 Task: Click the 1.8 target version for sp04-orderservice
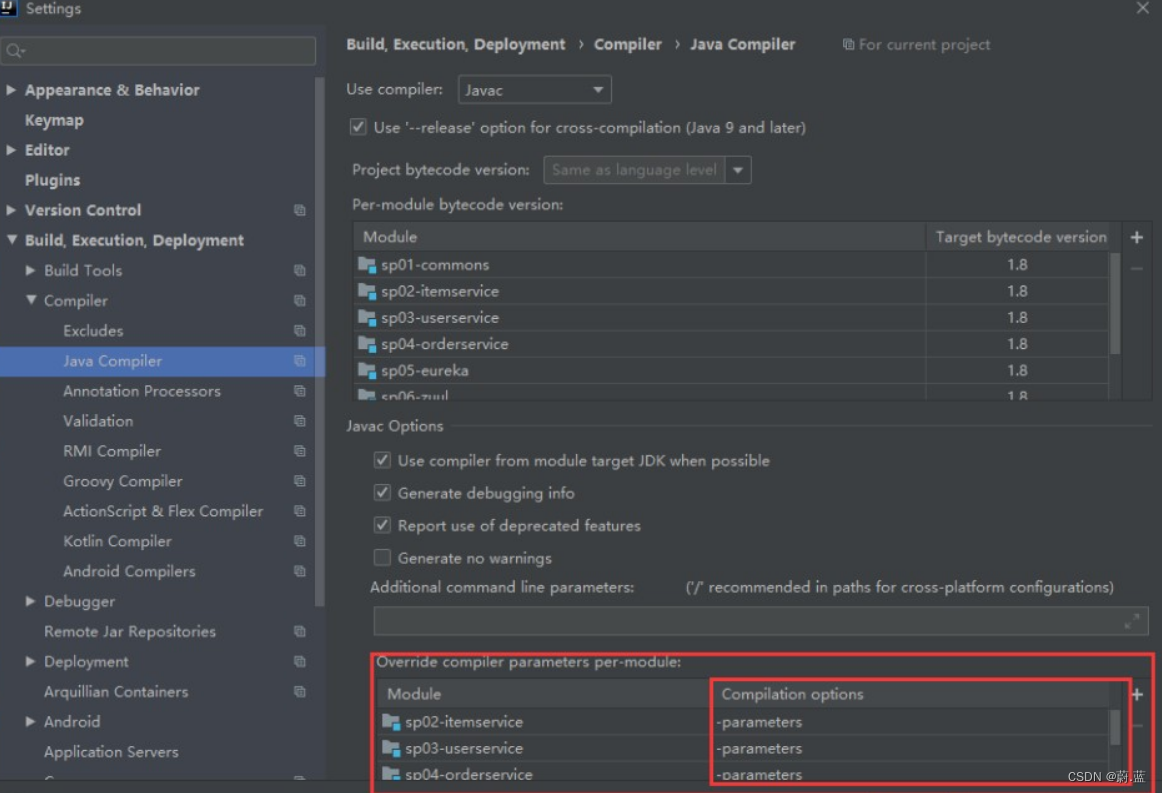click(1017, 344)
